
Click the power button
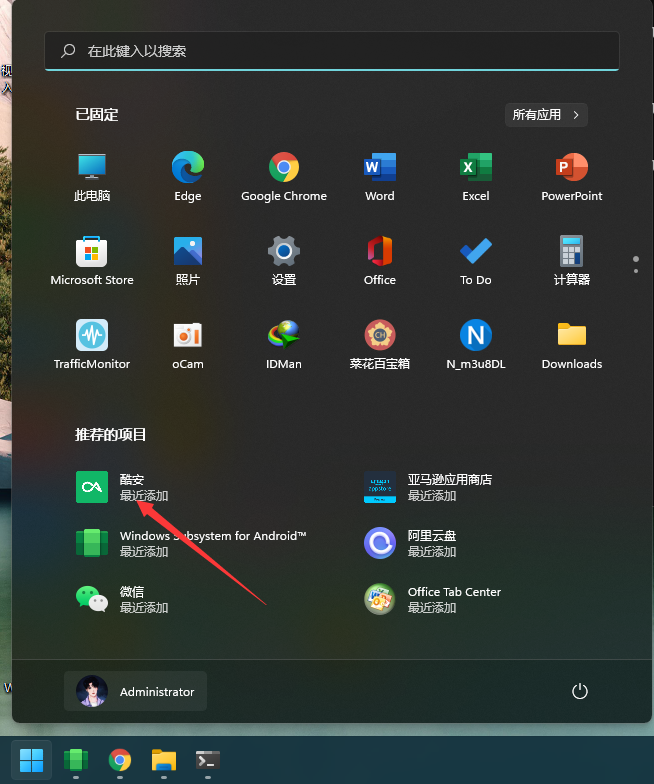(x=580, y=692)
